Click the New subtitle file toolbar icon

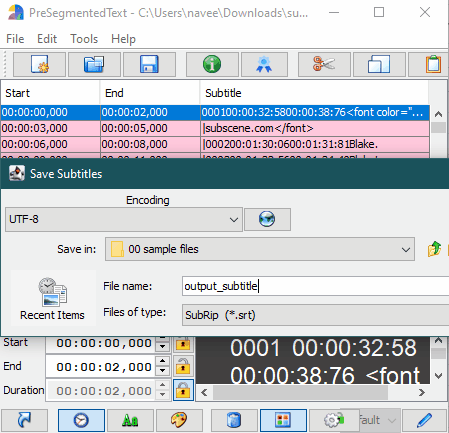(39, 64)
